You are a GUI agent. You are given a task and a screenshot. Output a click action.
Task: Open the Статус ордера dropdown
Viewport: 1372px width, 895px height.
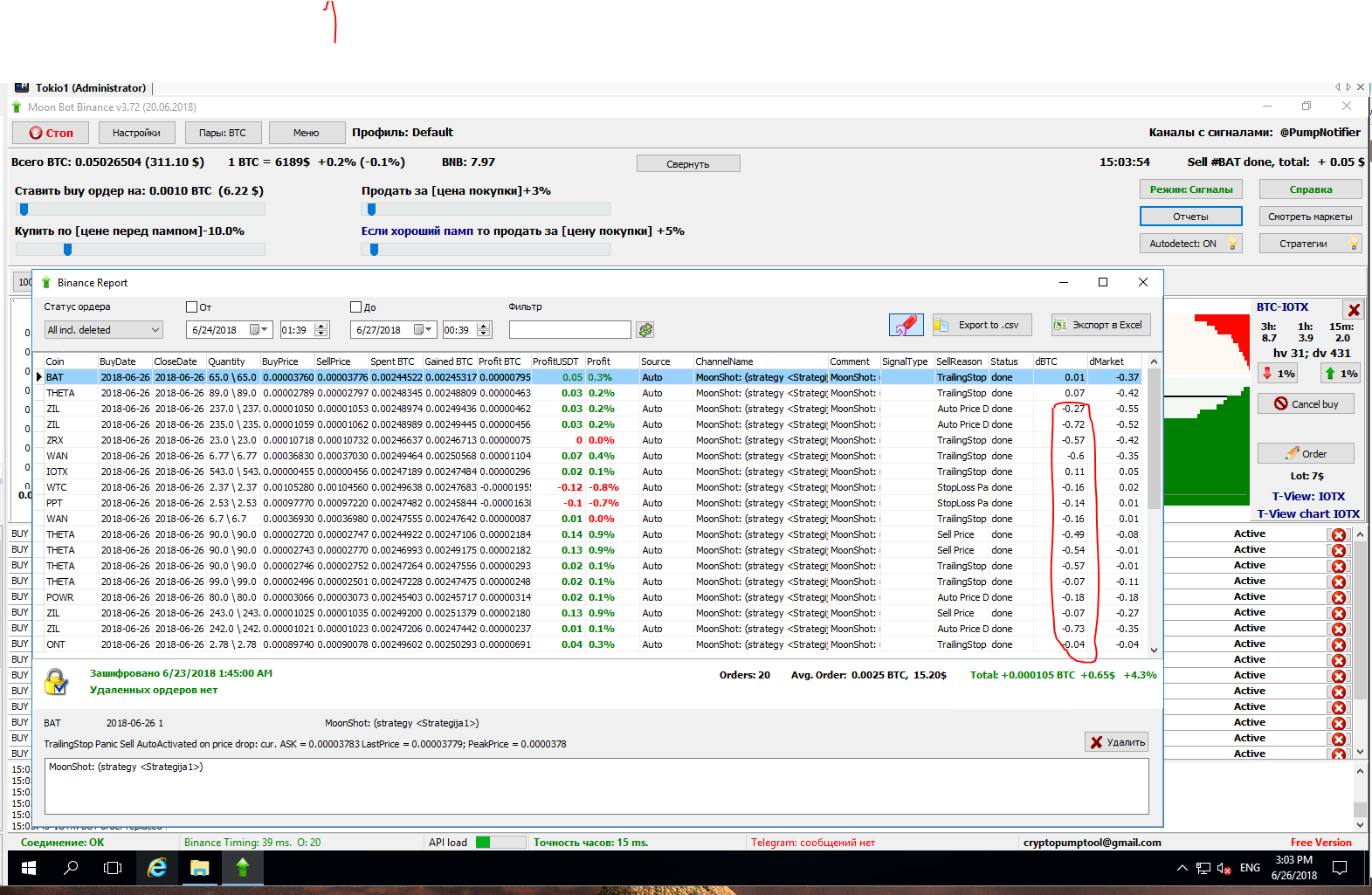104,330
